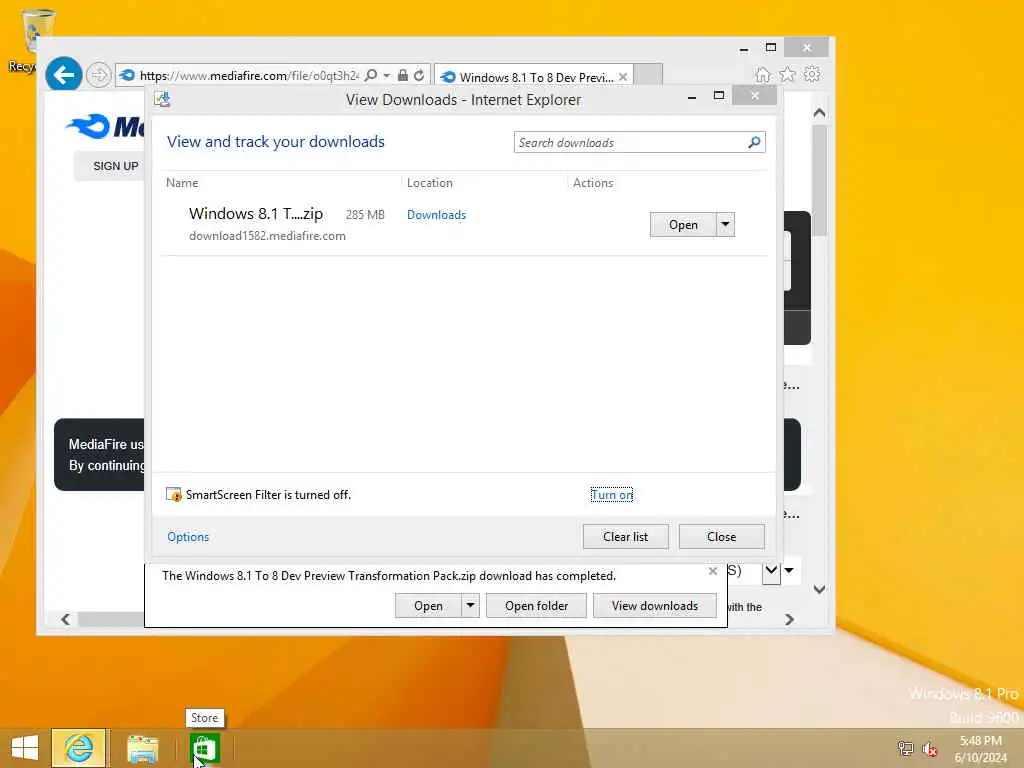1024x768 pixels.
Task: Click the small black arrow beside the chevron box
Action: pyautogui.click(x=789, y=570)
